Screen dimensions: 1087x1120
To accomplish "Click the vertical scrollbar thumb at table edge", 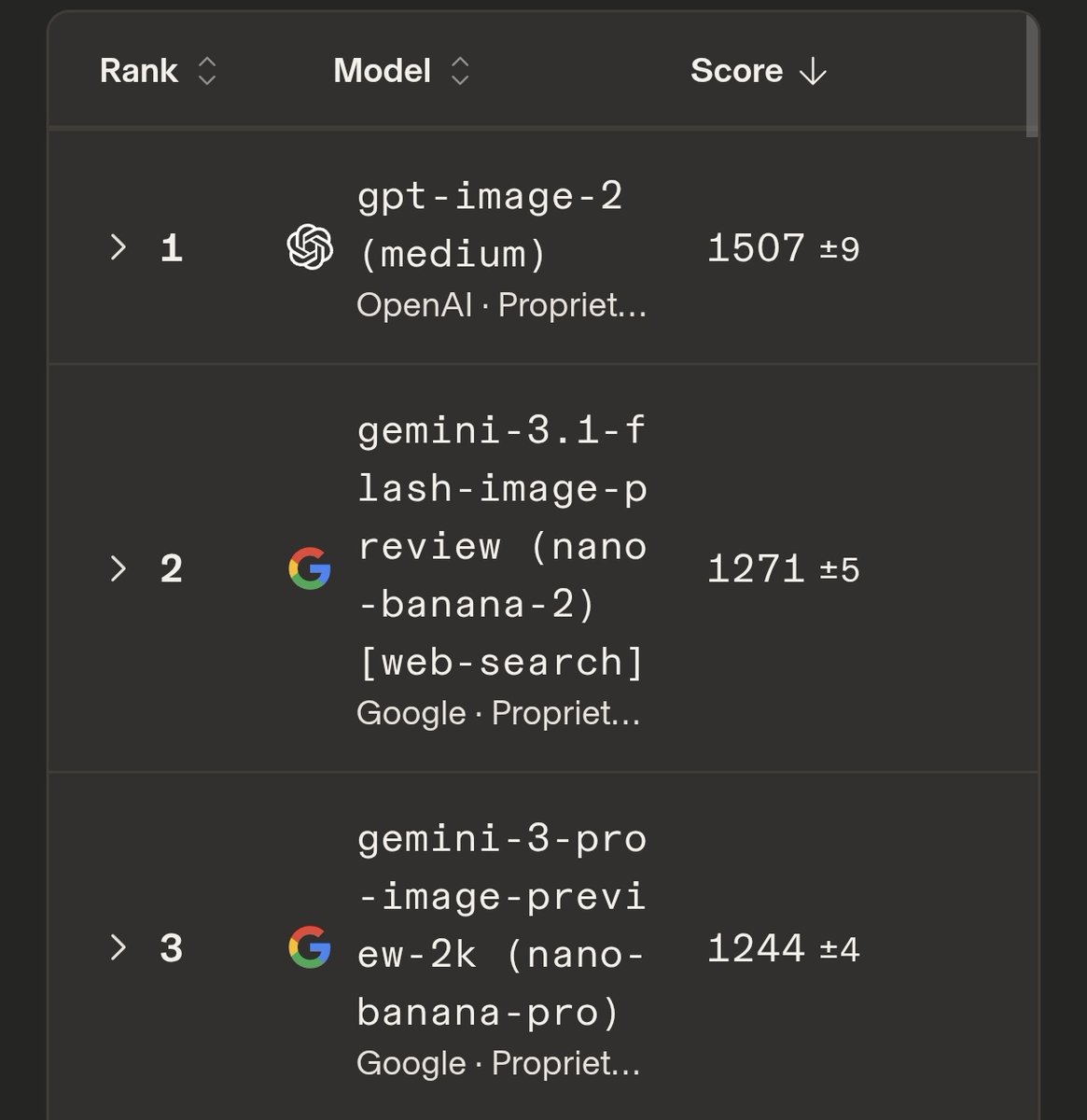I will point(1032,75).
